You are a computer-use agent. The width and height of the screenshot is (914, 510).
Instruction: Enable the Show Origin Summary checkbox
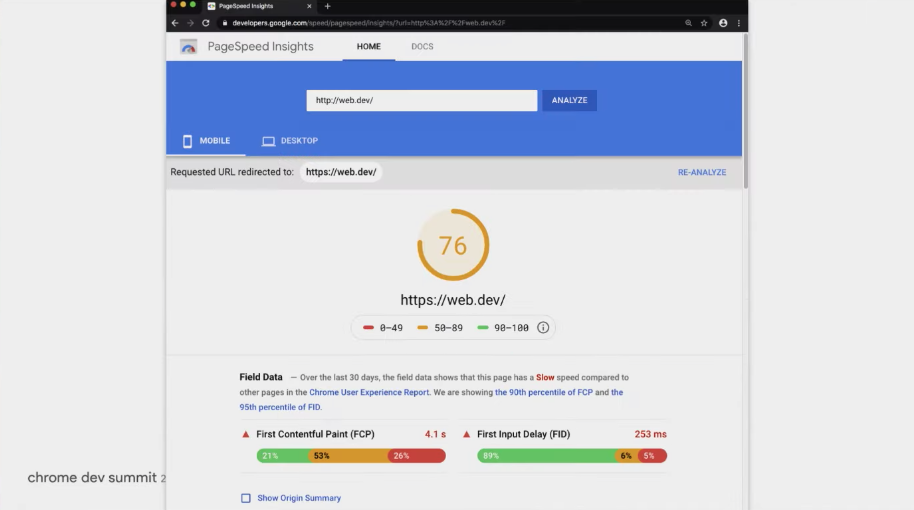tap(246, 498)
